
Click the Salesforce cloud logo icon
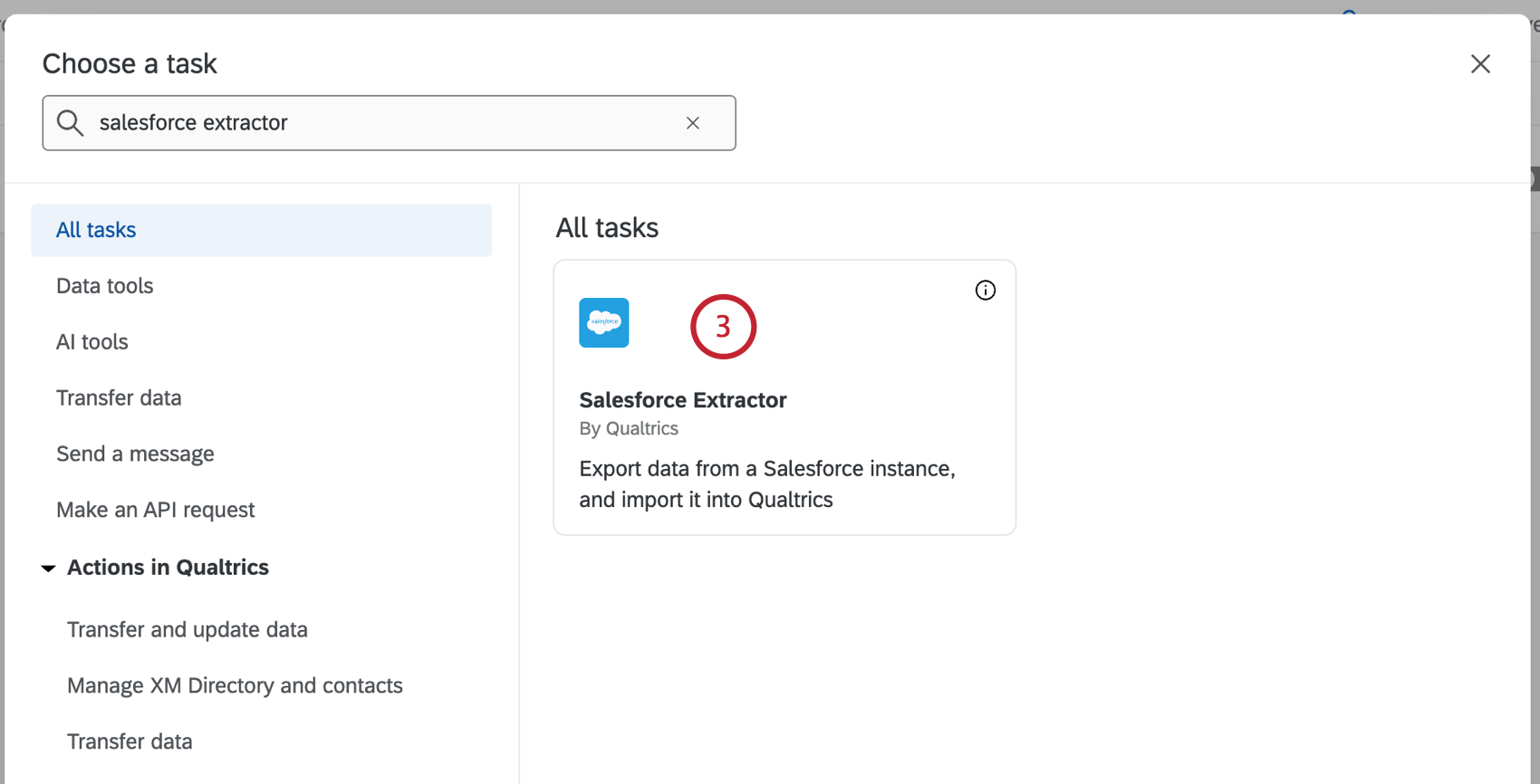coord(603,323)
